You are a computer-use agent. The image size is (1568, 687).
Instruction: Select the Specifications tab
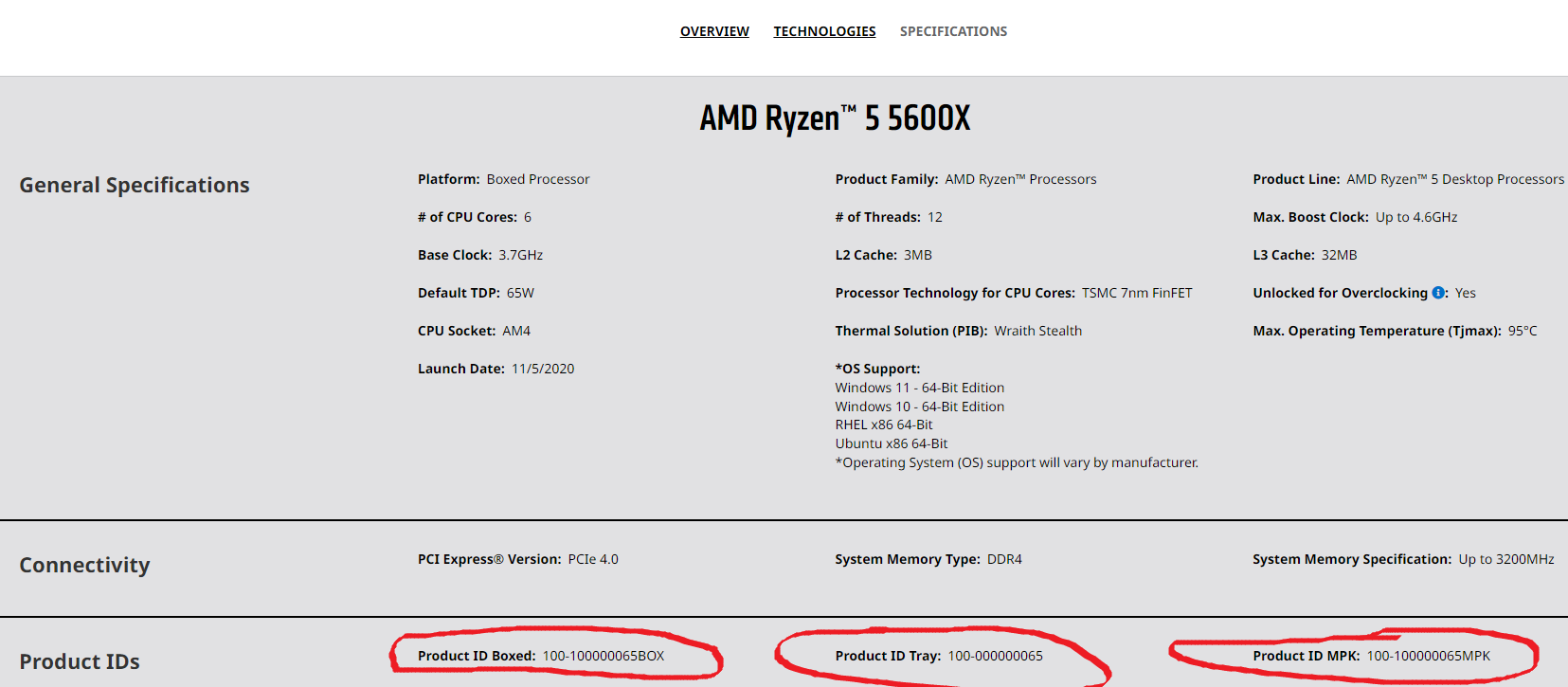[x=953, y=31]
